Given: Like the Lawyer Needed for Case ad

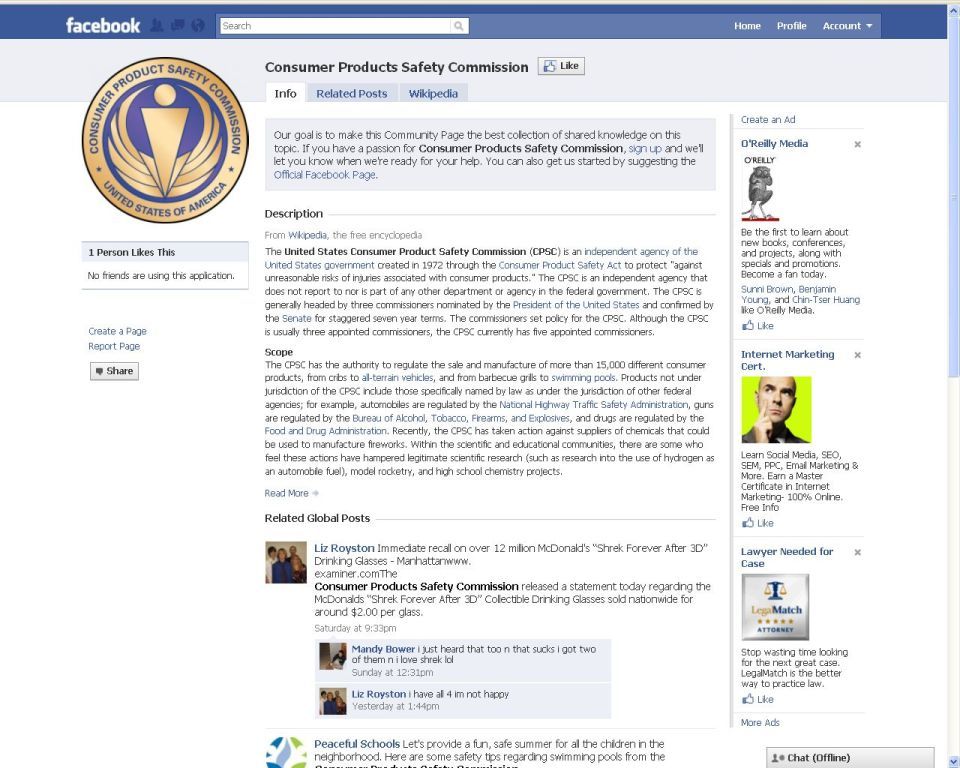Looking at the screenshot, I should click(758, 699).
